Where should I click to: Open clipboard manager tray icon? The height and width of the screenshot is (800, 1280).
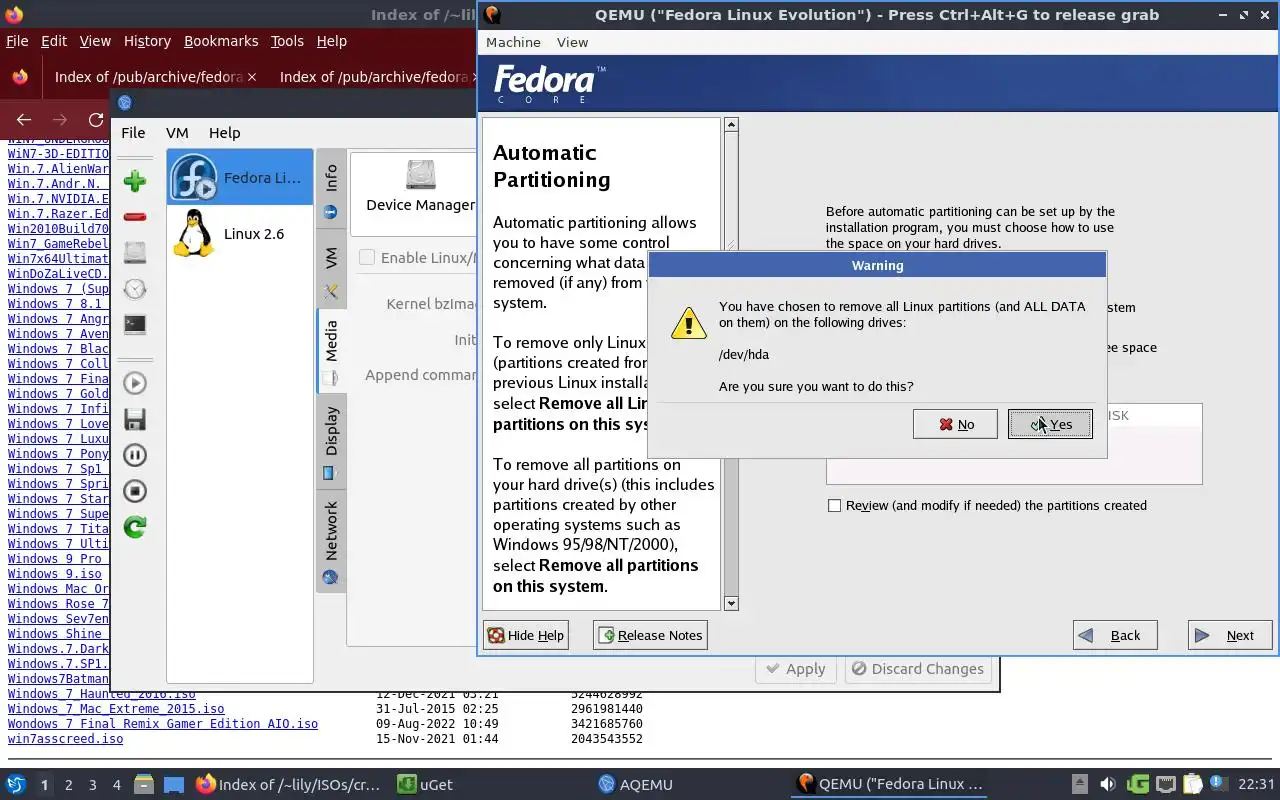[x=1192, y=784]
